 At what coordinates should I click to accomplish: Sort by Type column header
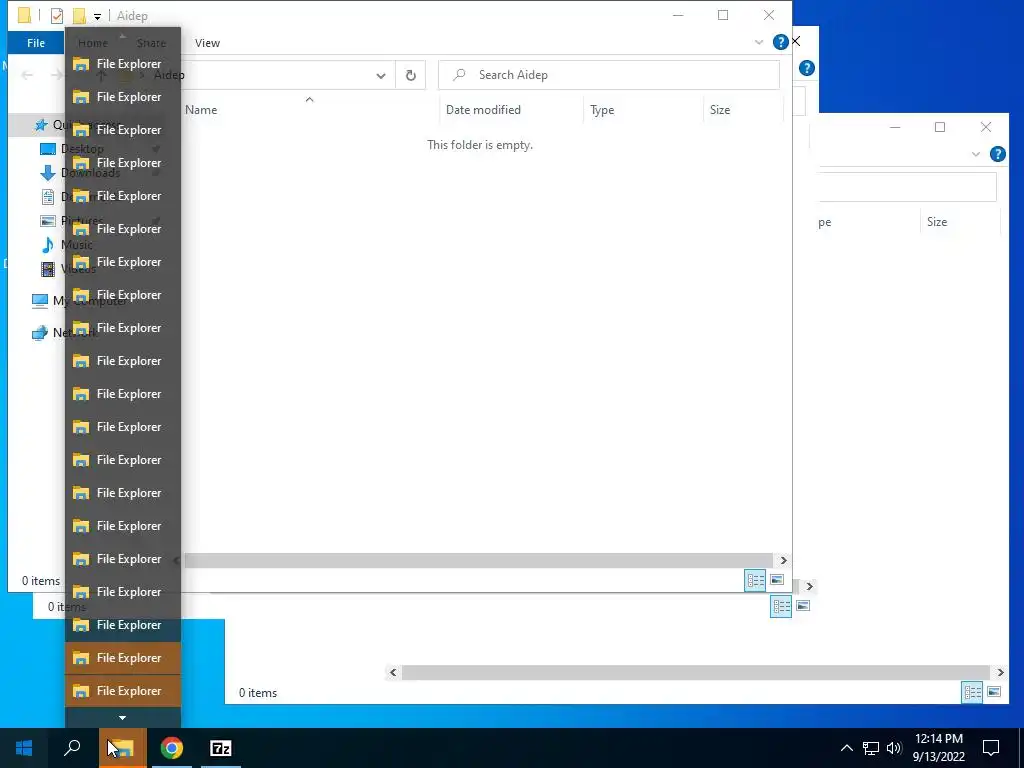[x=602, y=110]
